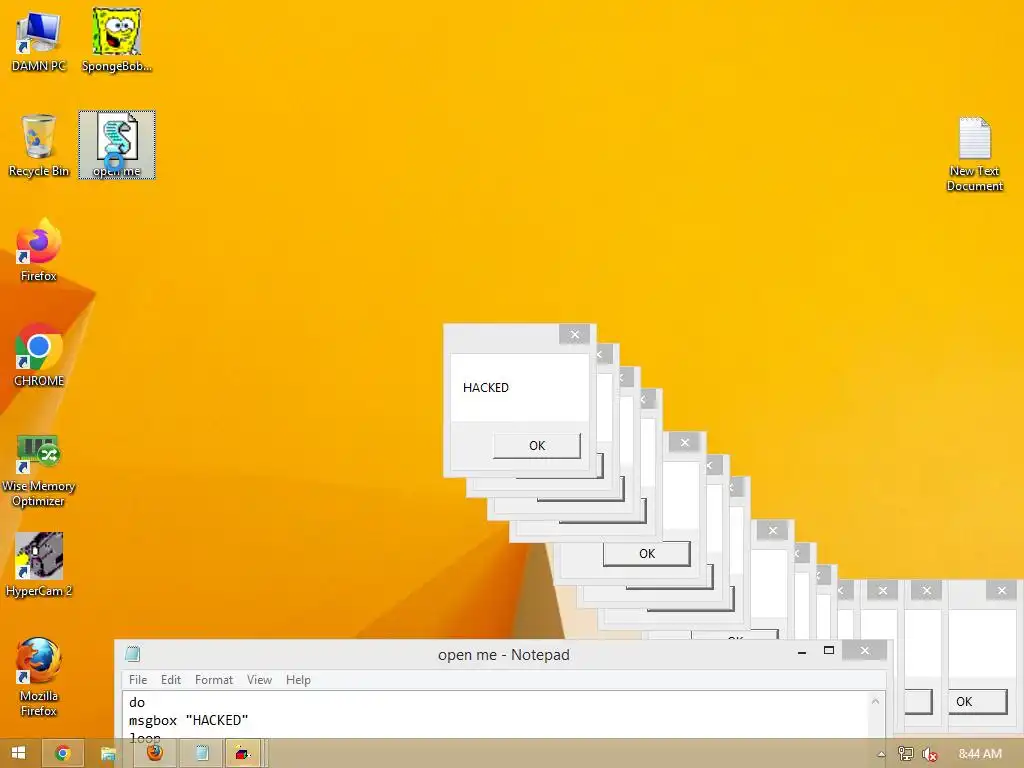This screenshot has width=1024, height=768.
Task: Open Notepad's Format menu
Action: [x=214, y=680]
